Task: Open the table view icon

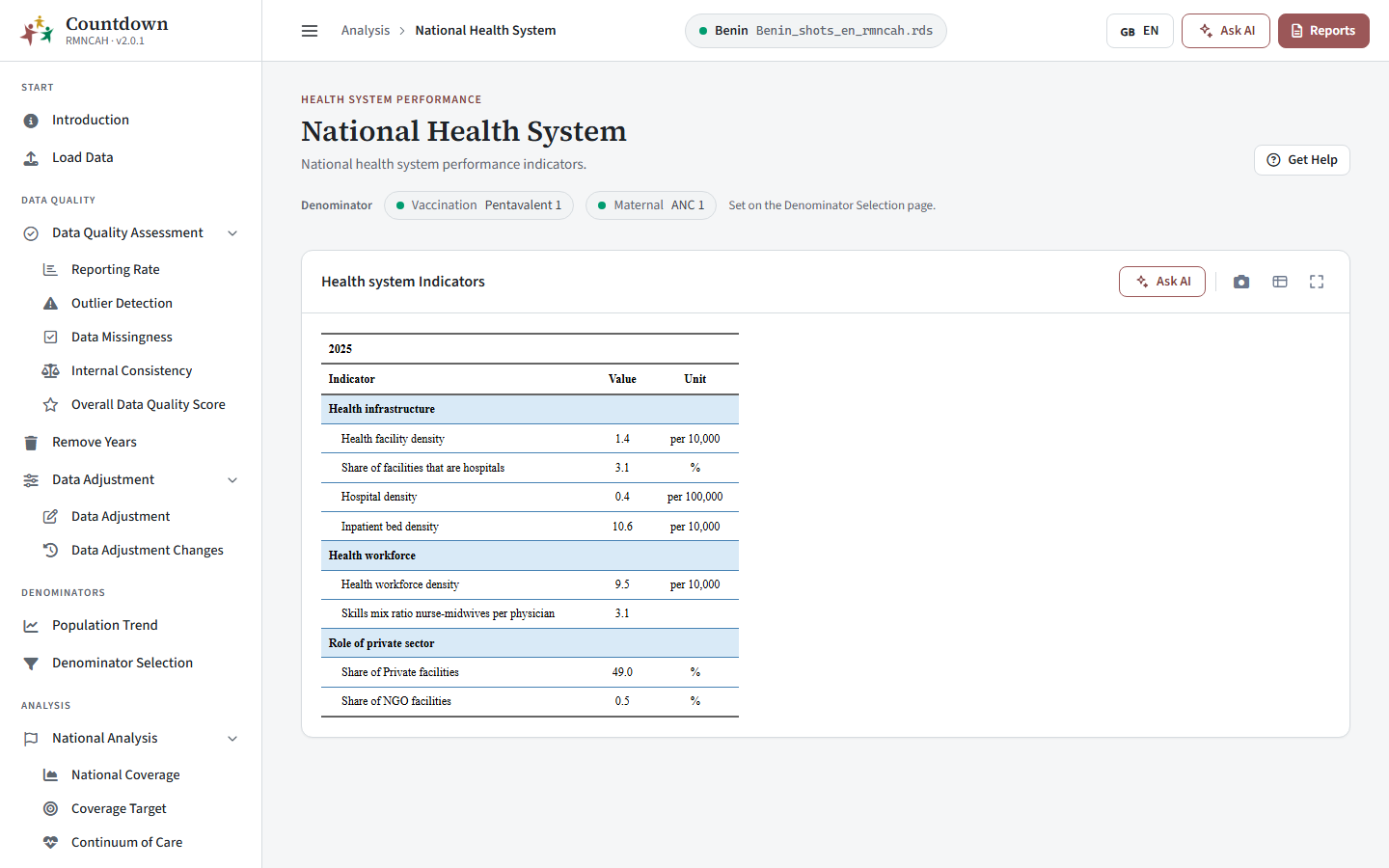Action: click(x=1280, y=282)
